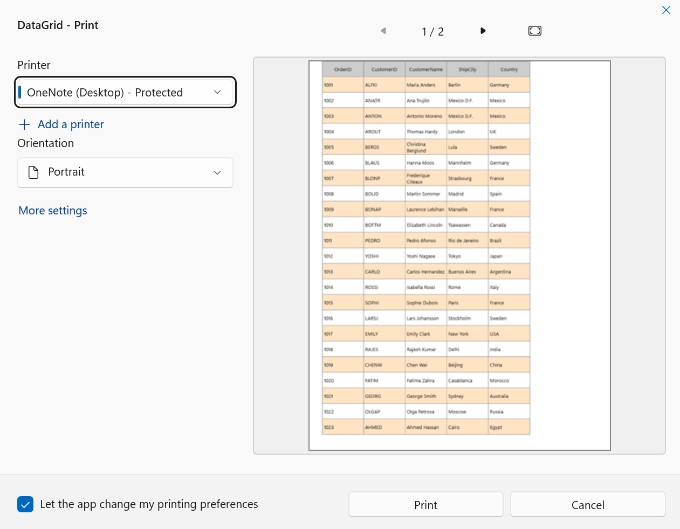Viewport: 680px width, 529px height.
Task: Click the Chen Wei cell in preview
Action: point(426,365)
